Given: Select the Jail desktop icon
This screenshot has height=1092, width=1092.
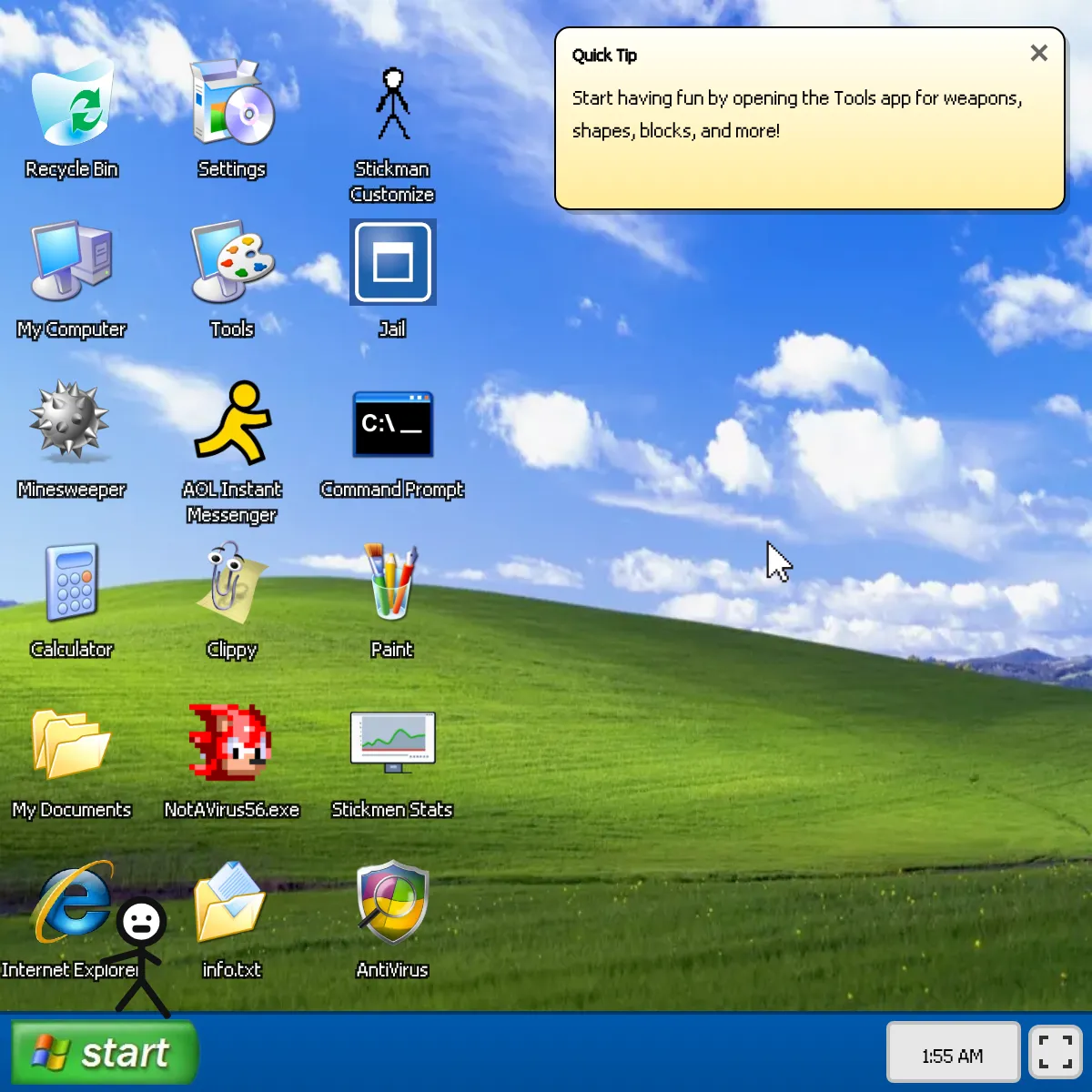Looking at the screenshot, I should [x=392, y=264].
